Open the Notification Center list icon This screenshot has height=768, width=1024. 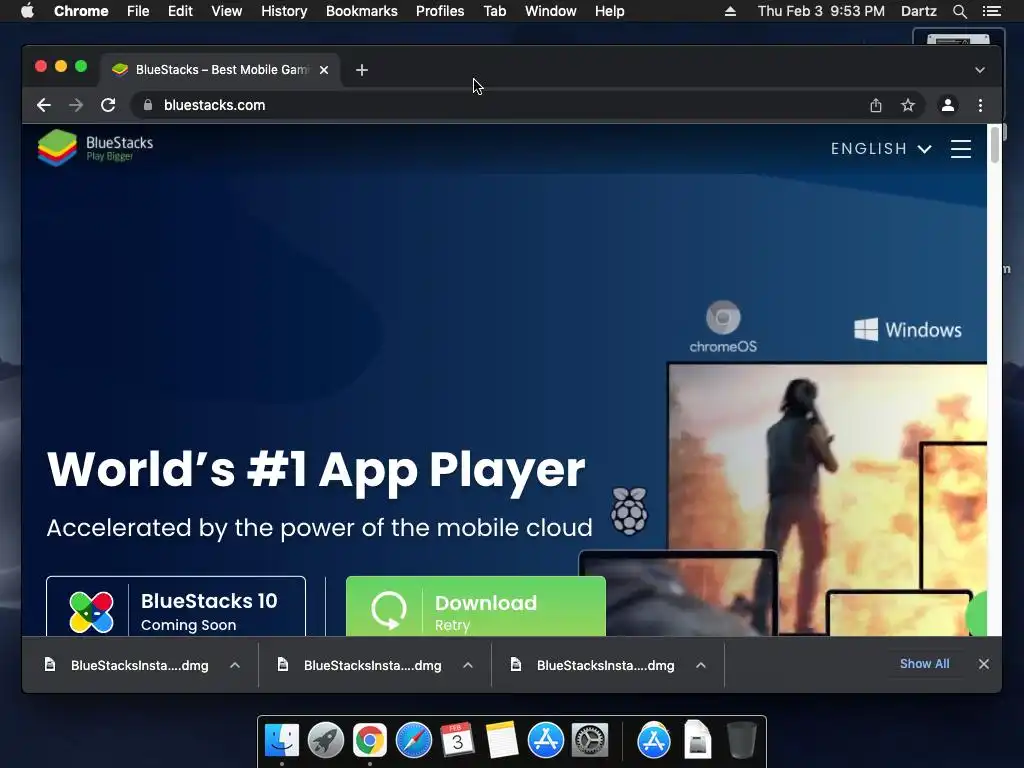[991, 11]
